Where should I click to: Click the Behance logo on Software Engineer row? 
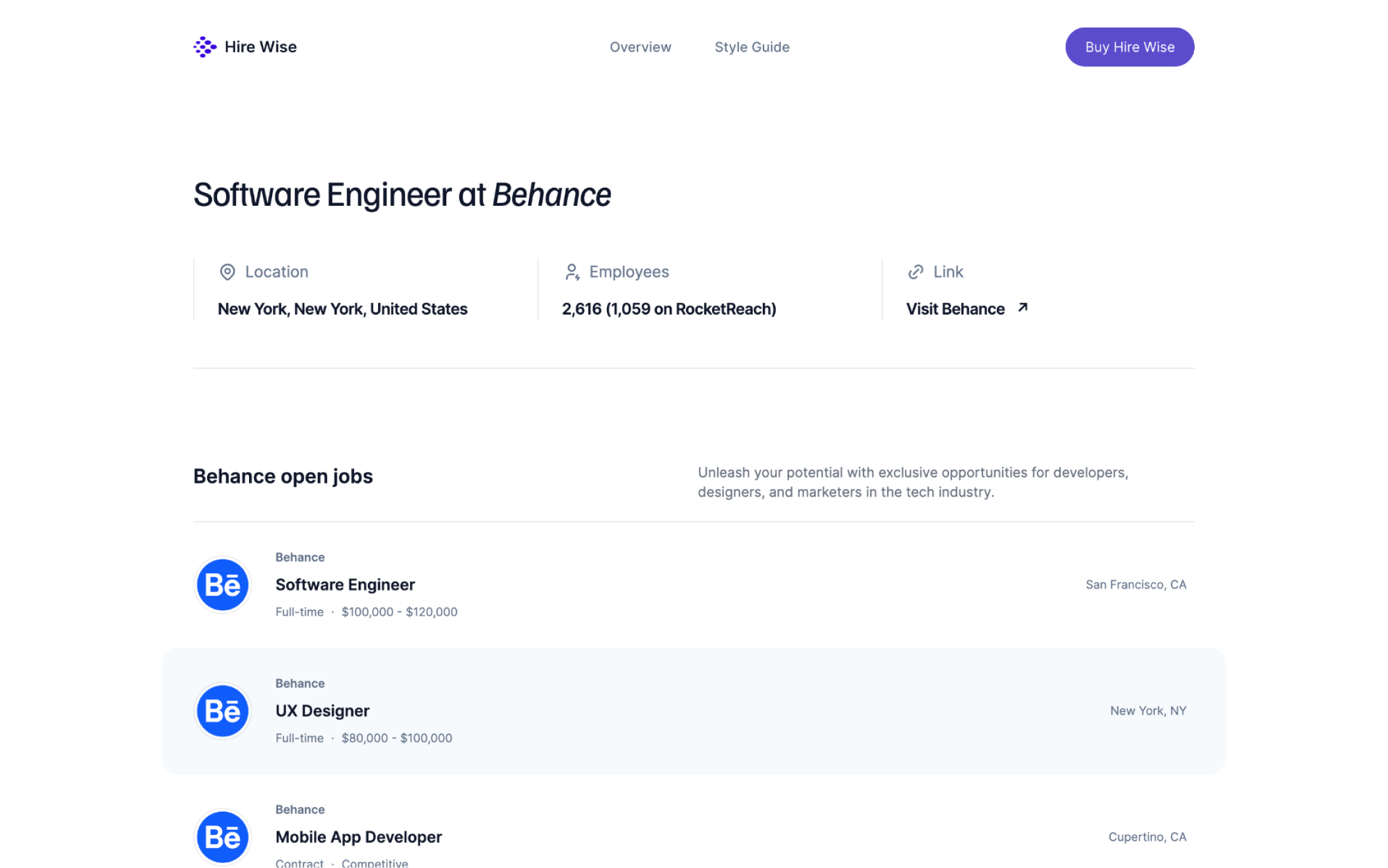coord(222,585)
